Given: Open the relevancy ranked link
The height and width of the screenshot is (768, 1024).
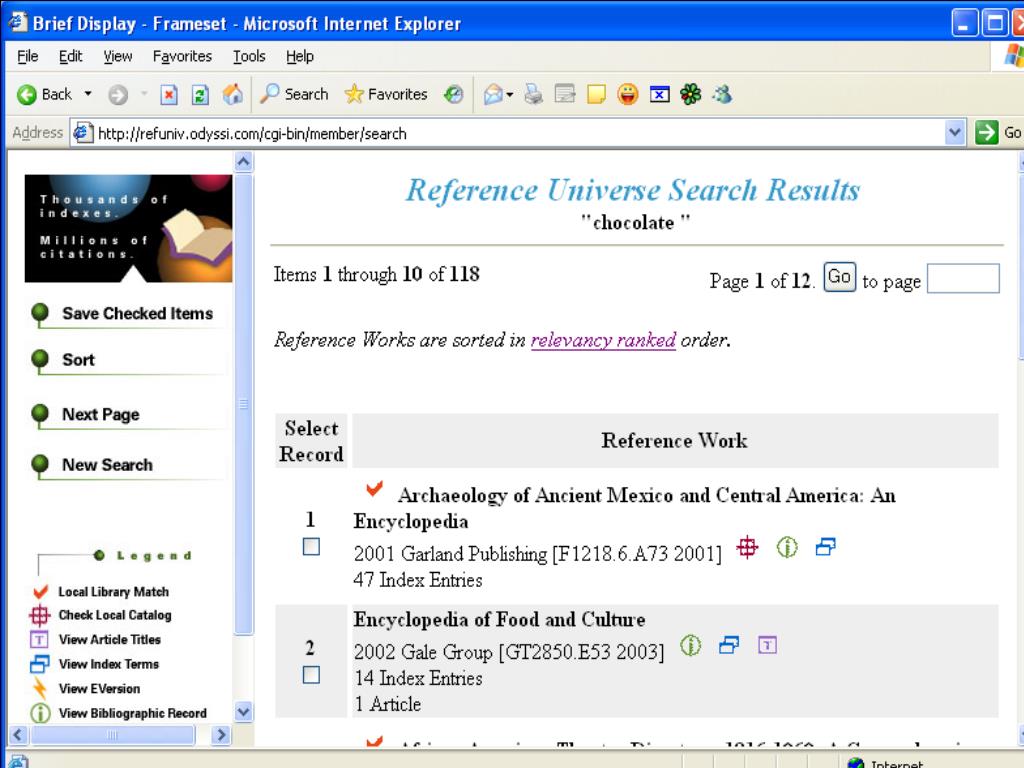Looking at the screenshot, I should [x=603, y=340].
